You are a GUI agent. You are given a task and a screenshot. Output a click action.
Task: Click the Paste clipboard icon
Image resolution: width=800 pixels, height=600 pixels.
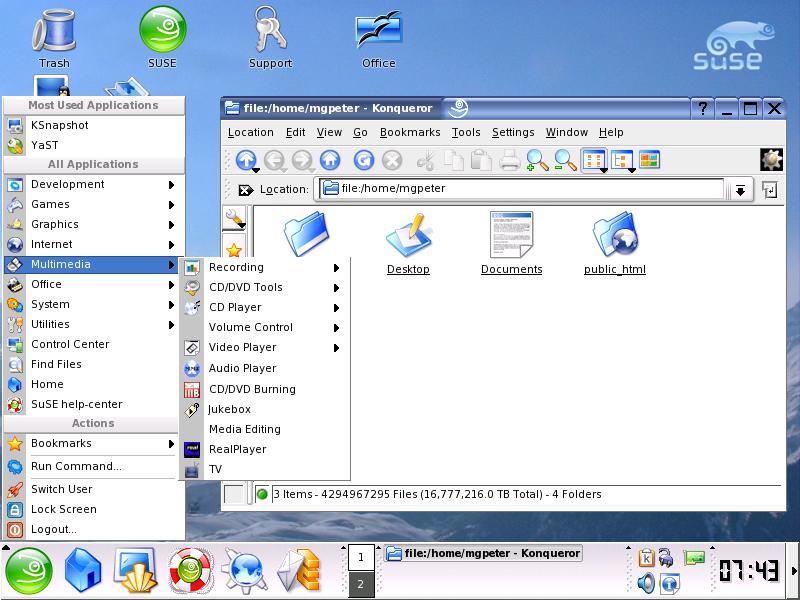481,160
